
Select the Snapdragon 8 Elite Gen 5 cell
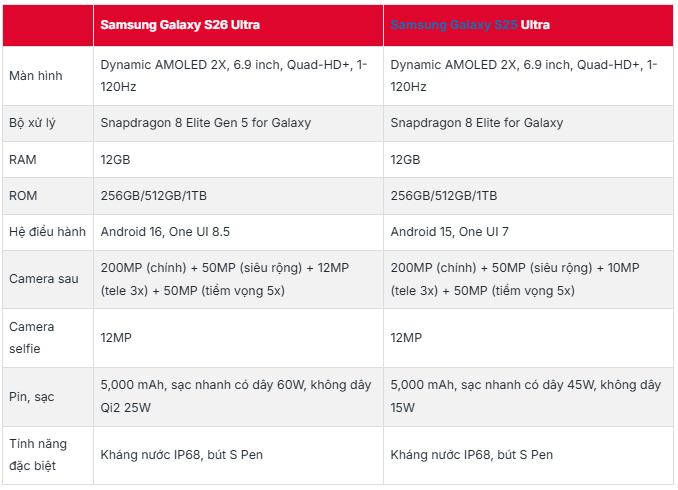pos(205,123)
